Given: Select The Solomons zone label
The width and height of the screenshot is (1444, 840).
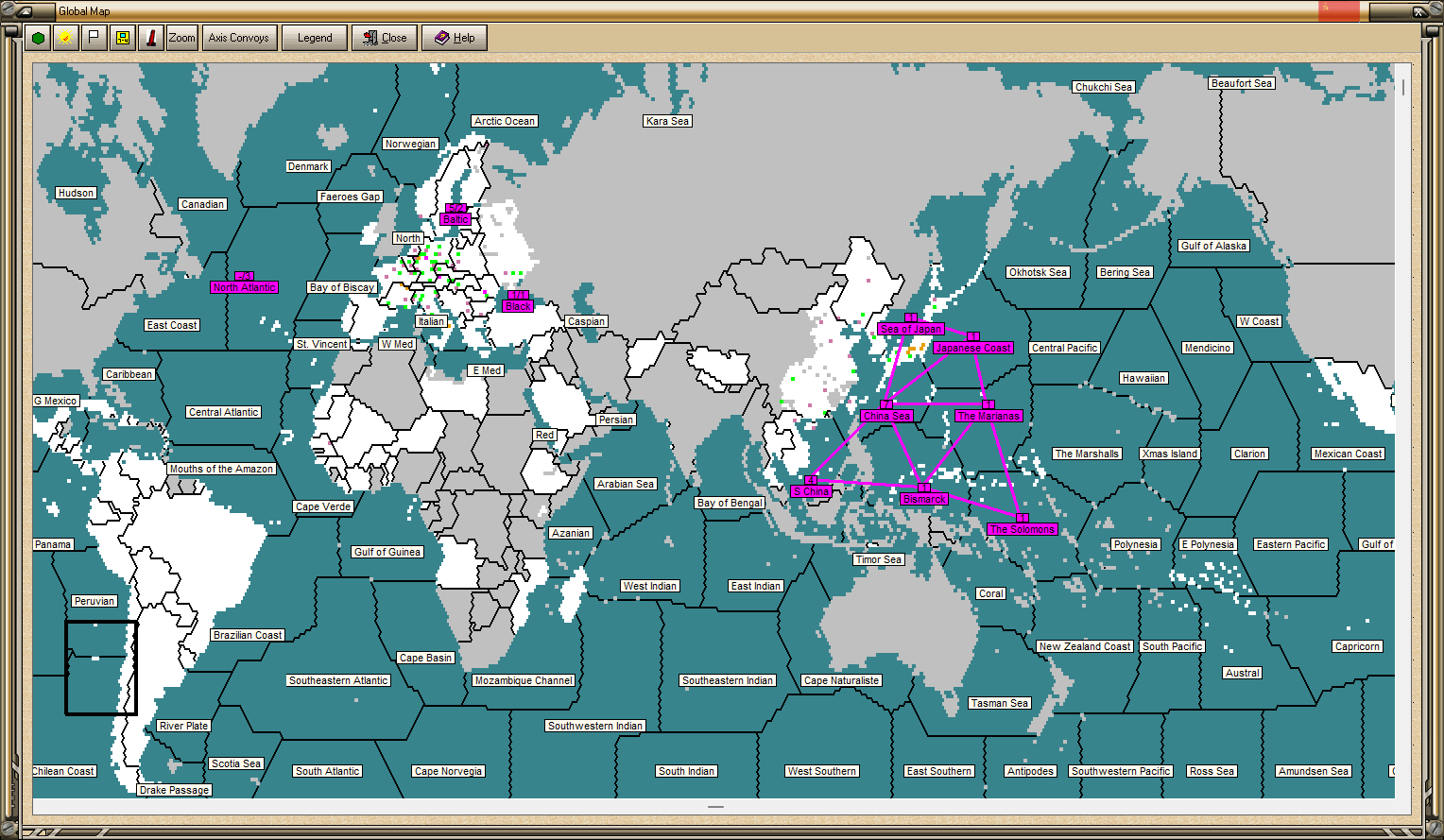Looking at the screenshot, I should (1023, 529).
